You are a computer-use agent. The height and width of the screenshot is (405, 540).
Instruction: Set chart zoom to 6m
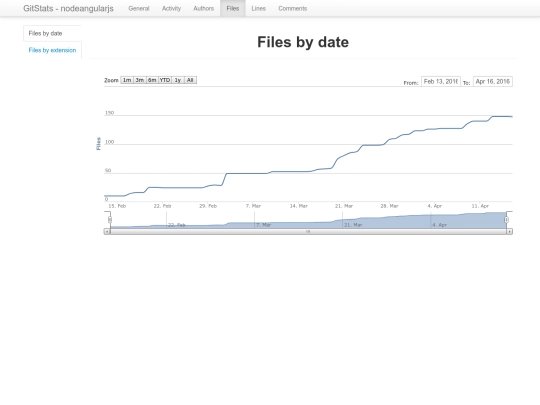[x=152, y=80]
